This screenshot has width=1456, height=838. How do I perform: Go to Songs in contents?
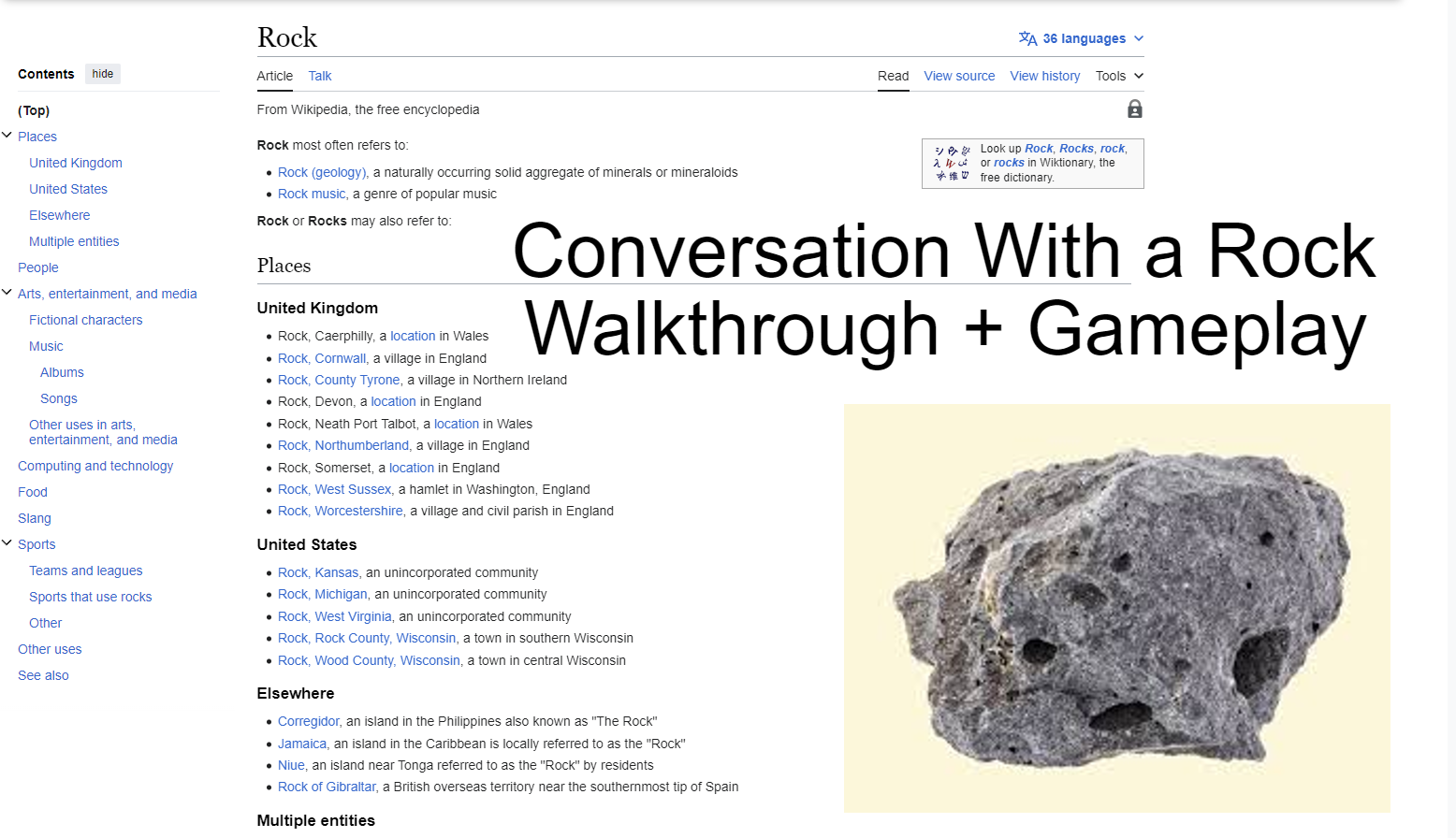pos(59,398)
